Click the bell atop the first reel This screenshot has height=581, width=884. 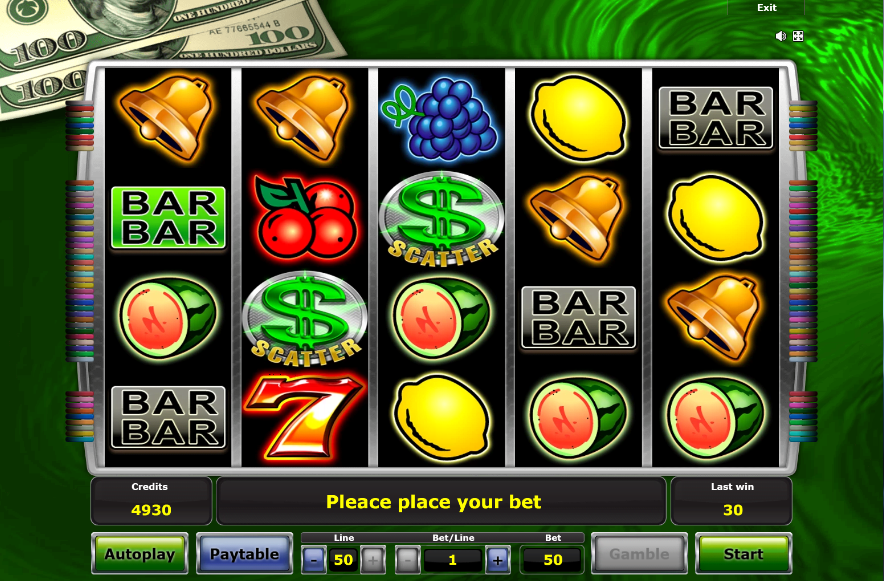167,118
